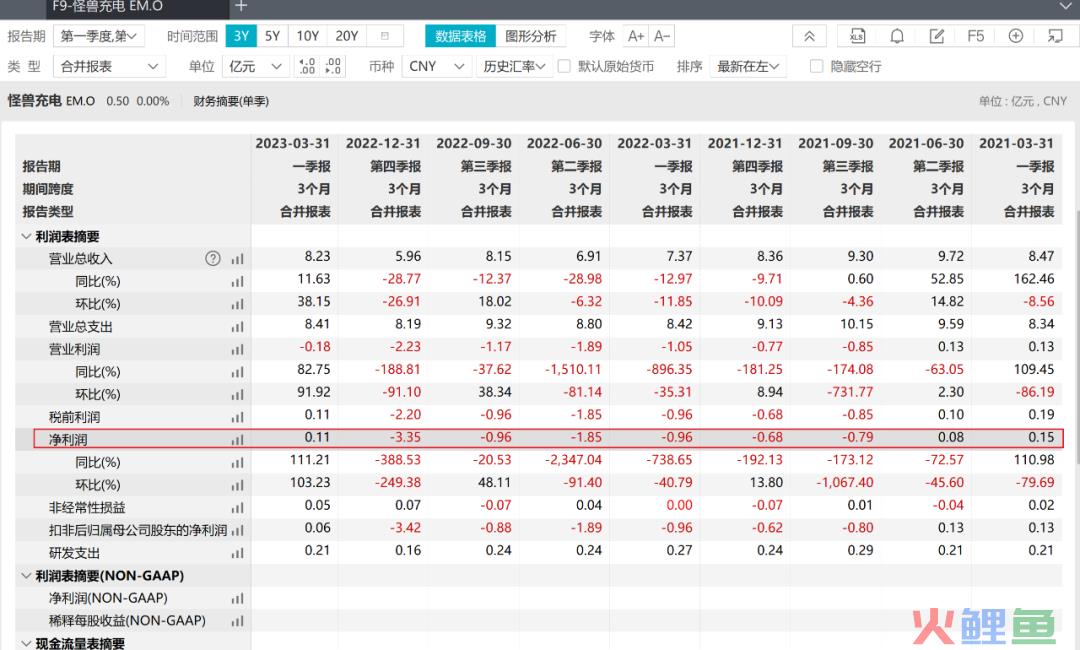Open chart icon for 环比(%) under 营业利润
1080x650 pixels.
click(x=238, y=395)
